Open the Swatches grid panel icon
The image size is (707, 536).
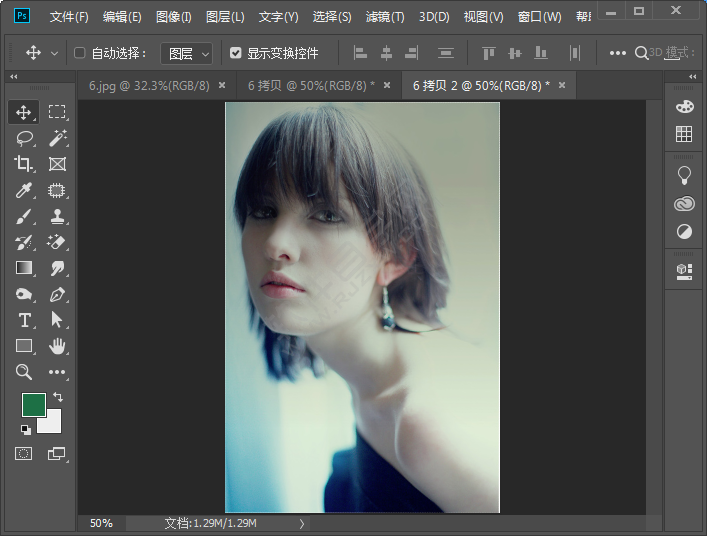point(684,133)
